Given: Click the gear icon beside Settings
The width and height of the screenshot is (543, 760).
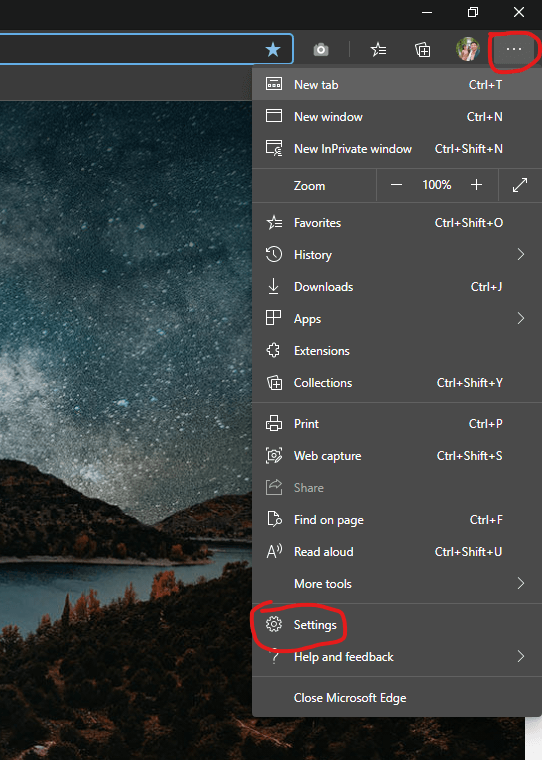Looking at the screenshot, I should click(273, 624).
